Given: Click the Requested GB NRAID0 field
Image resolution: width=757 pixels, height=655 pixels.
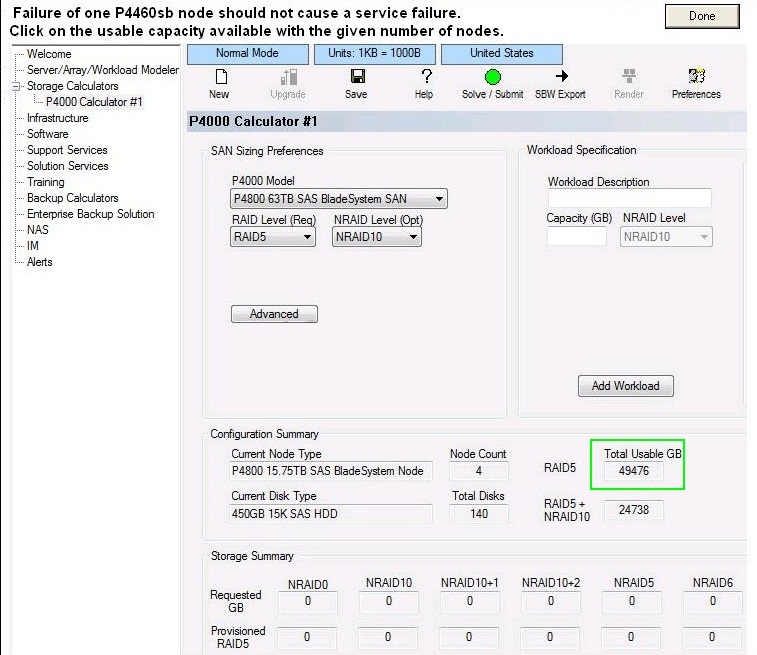Looking at the screenshot, I should tap(308, 601).
